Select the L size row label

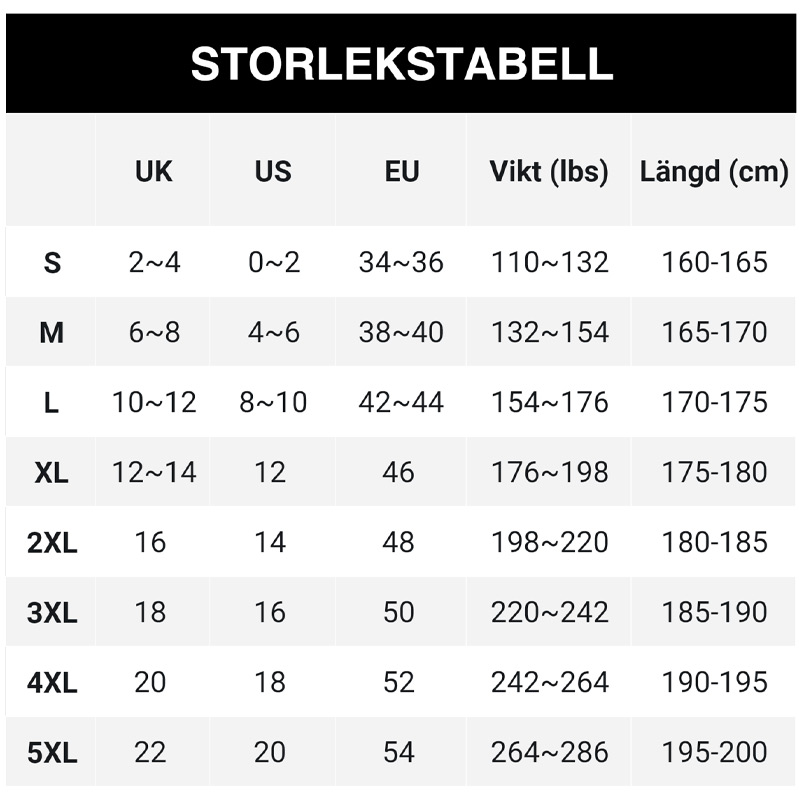pos(52,403)
